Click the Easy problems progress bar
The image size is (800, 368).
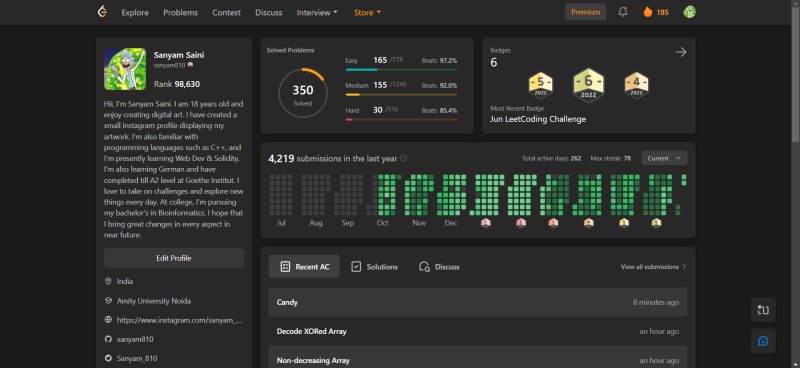pyautogui.click(x=401, y=69)
